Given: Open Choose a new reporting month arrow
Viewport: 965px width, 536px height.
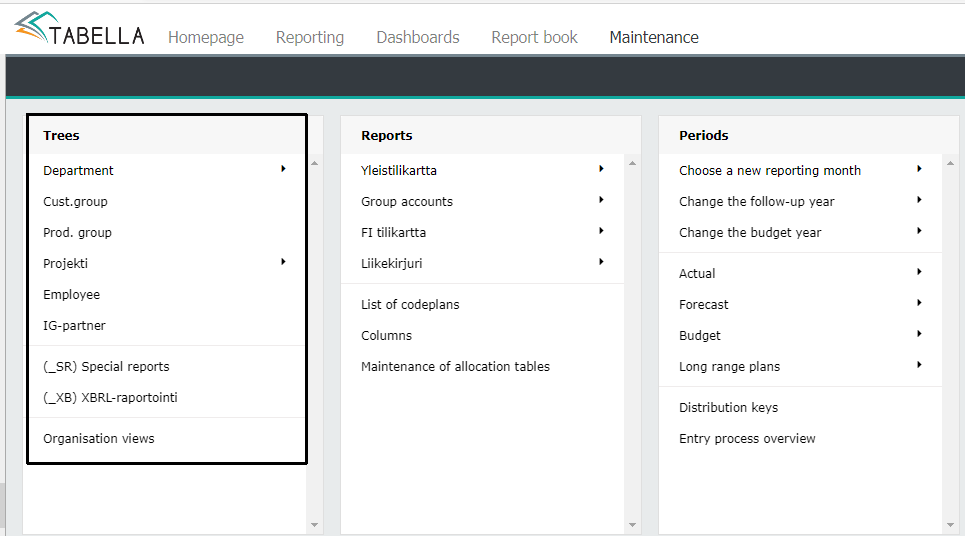Looking at the screenshot, I should click(919, 169).
